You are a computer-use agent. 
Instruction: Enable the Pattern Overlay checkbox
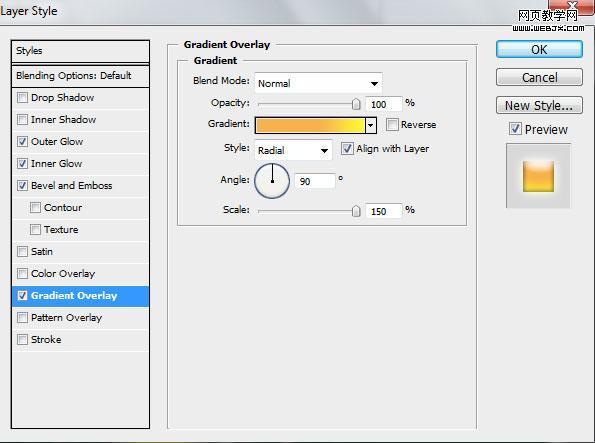pos(22,317)
